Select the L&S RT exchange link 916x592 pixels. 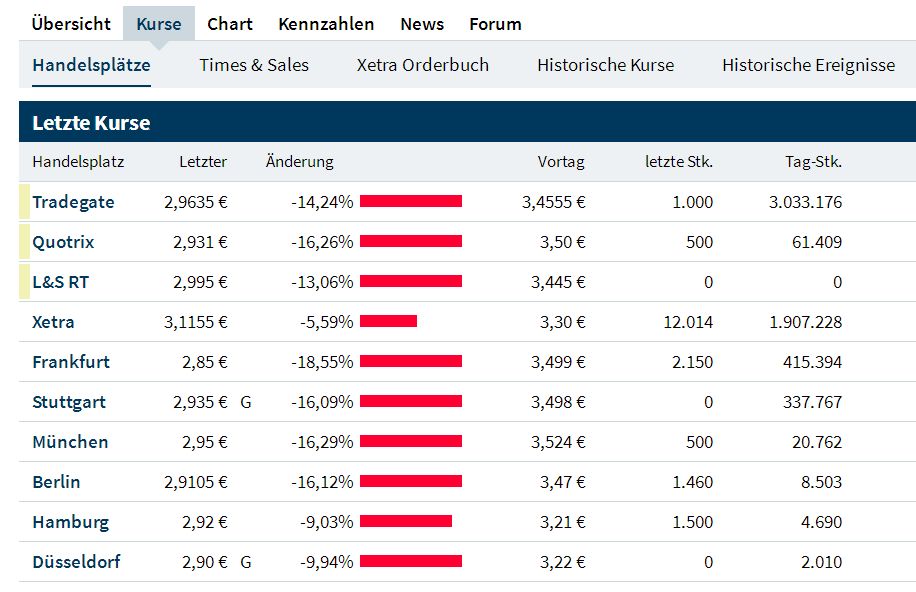[x=60, y=282]
